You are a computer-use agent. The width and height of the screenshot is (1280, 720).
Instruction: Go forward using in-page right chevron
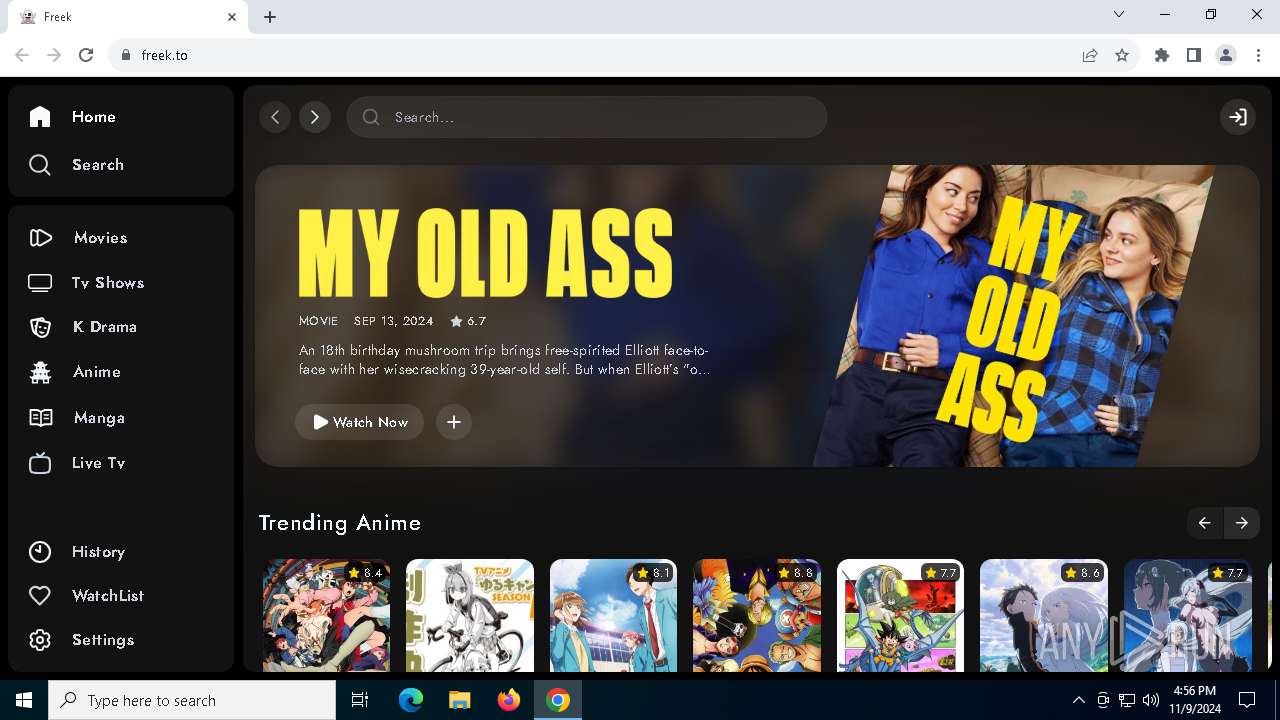(315, 117)
